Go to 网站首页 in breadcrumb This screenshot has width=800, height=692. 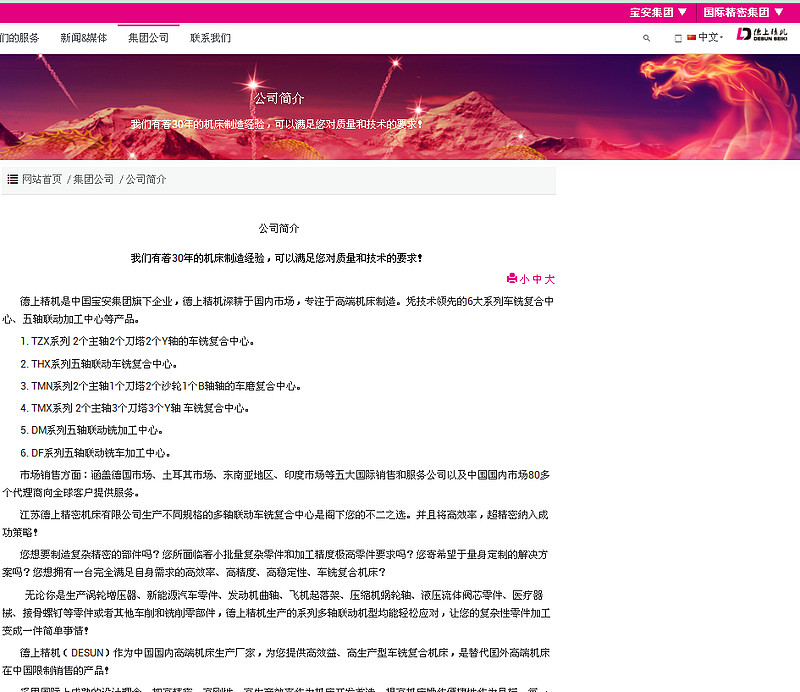pyautogui.click(x=42, y=179)
